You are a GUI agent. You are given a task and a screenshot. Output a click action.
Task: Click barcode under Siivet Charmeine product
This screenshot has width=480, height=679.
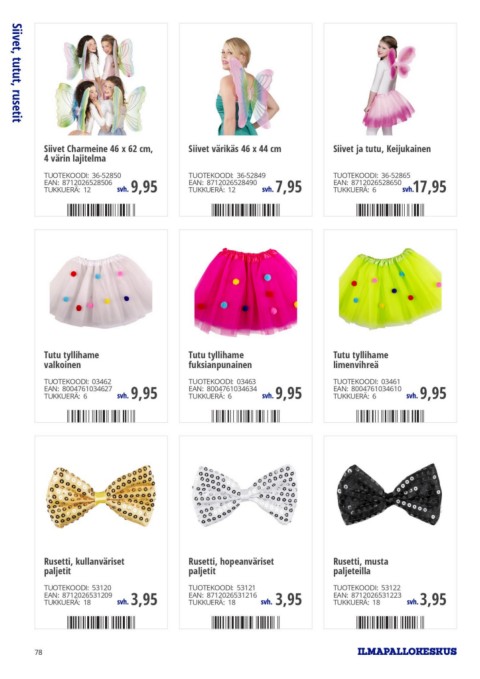point(101,210)
